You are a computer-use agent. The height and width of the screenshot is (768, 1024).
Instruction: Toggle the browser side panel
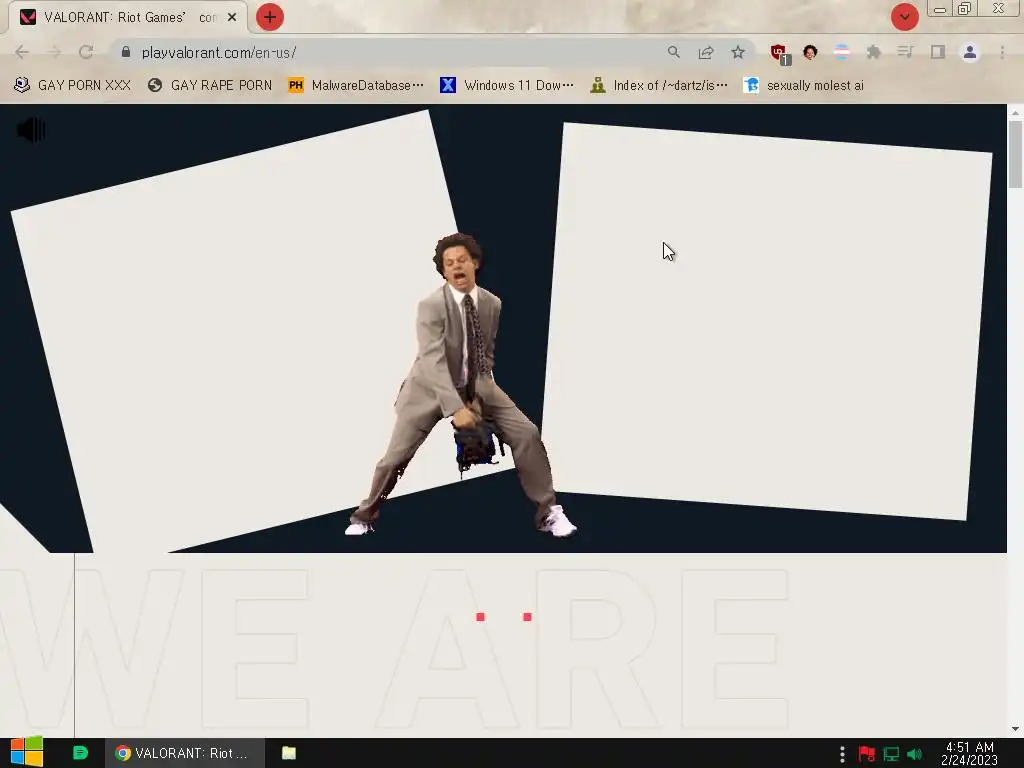(938, 52)
